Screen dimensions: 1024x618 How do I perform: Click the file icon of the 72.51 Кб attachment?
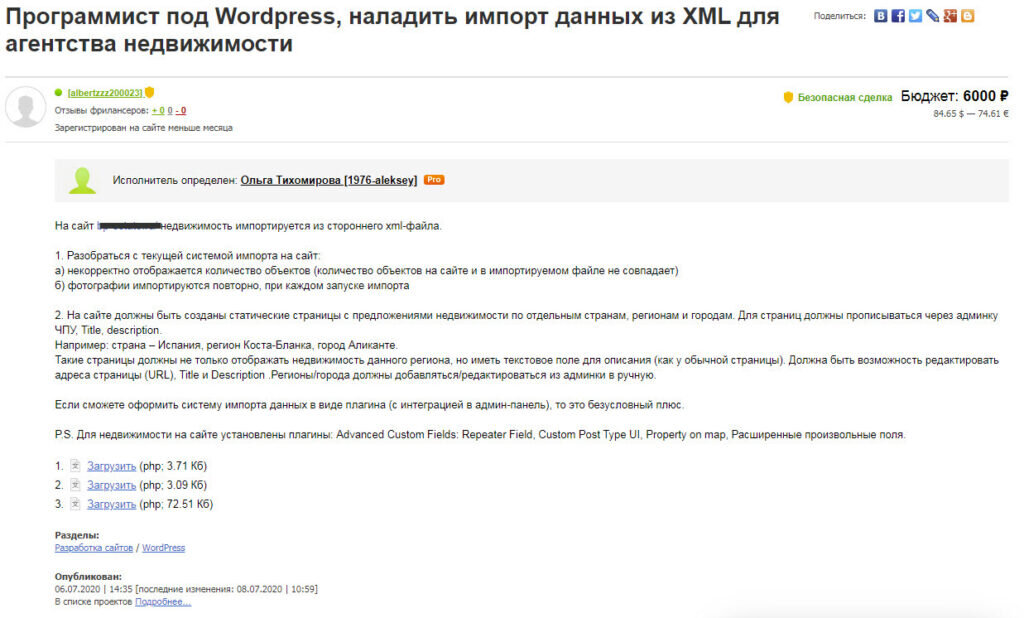pos(76,504)
